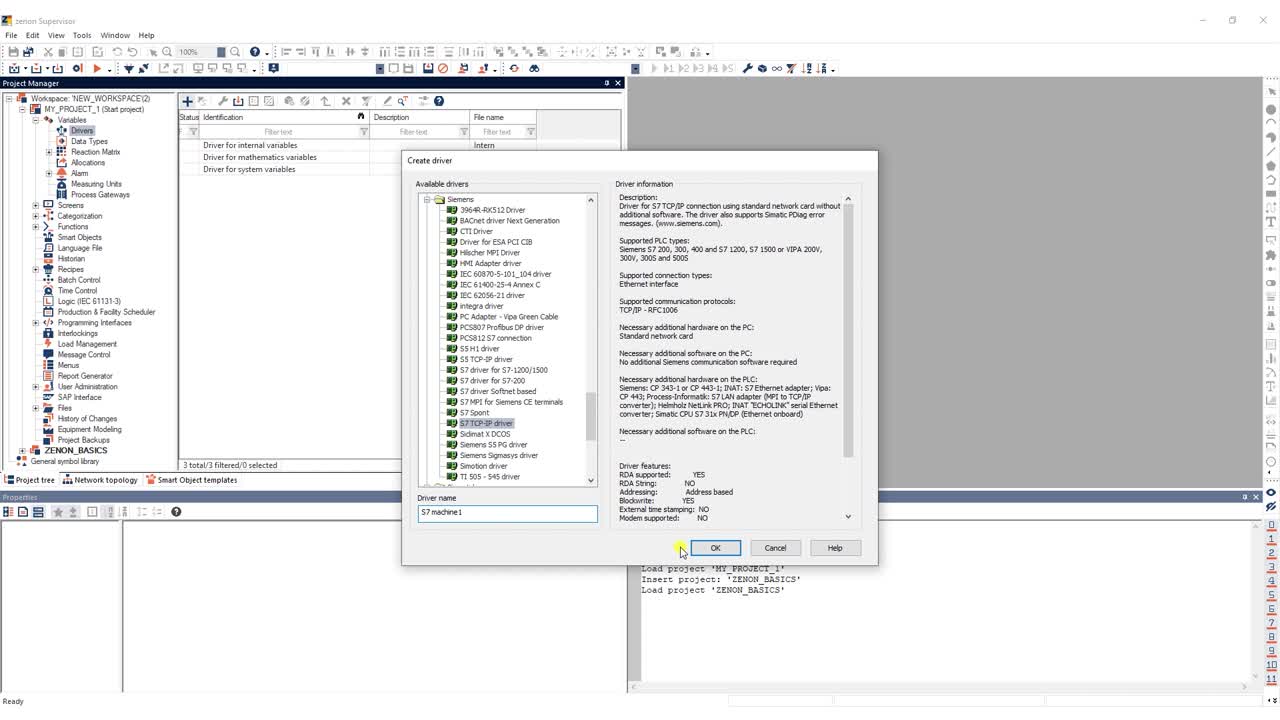Open the Time Control module icon
Image resolution: width=1280 pixels, height=720 pixels.
(x=49, y=291)
